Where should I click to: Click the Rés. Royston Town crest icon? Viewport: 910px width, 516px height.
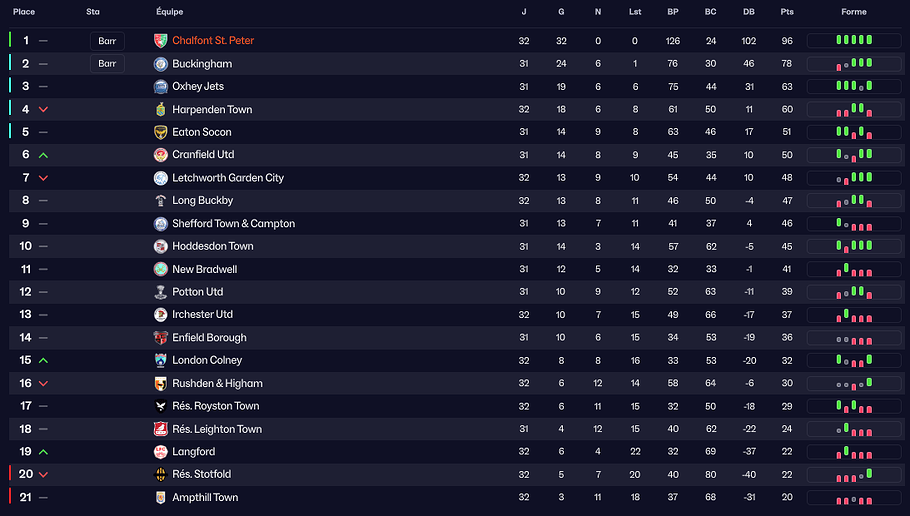(x=161, y=406)
